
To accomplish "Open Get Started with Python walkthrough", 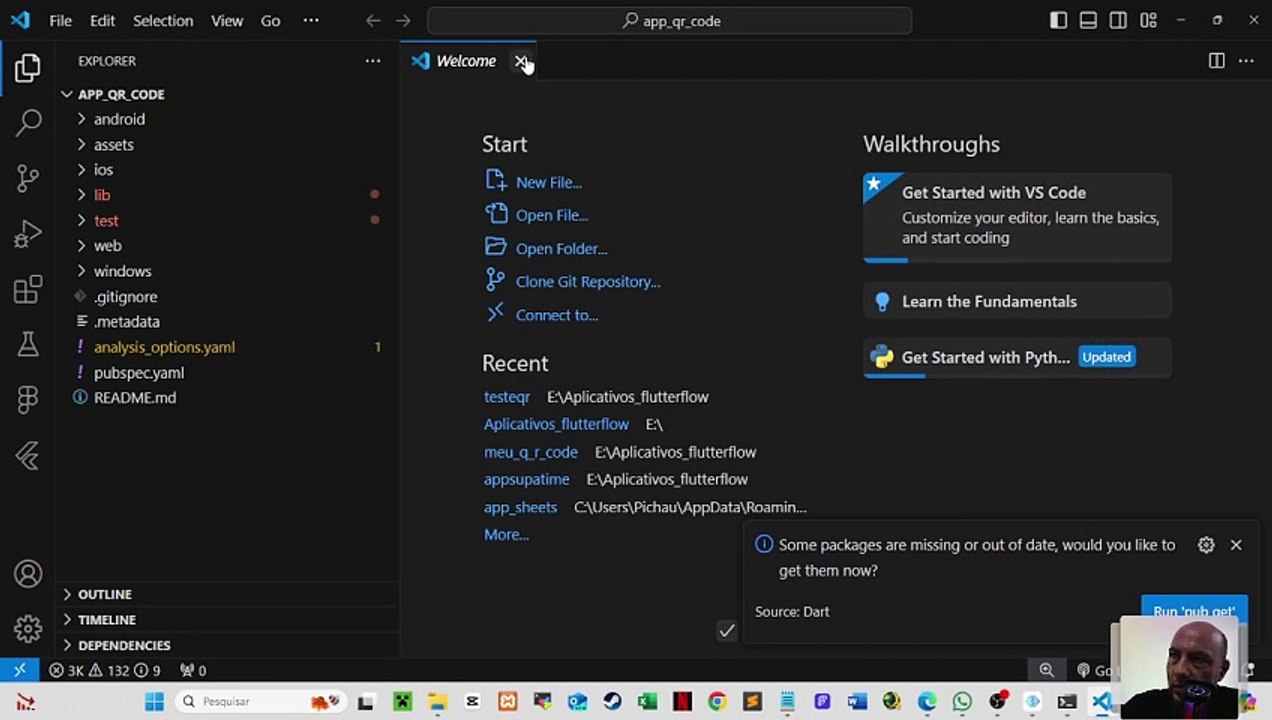I will pyautogui.click(x=1017, y=357).
